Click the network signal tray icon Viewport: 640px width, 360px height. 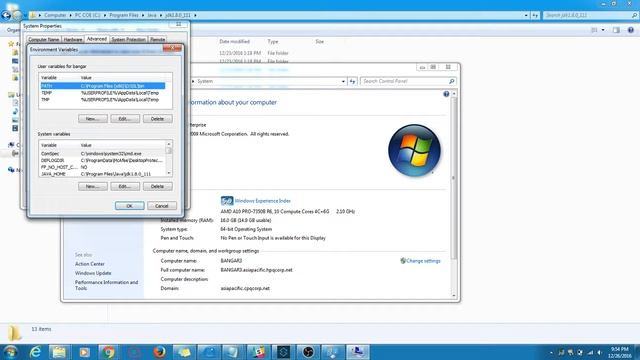click(590, 352)
